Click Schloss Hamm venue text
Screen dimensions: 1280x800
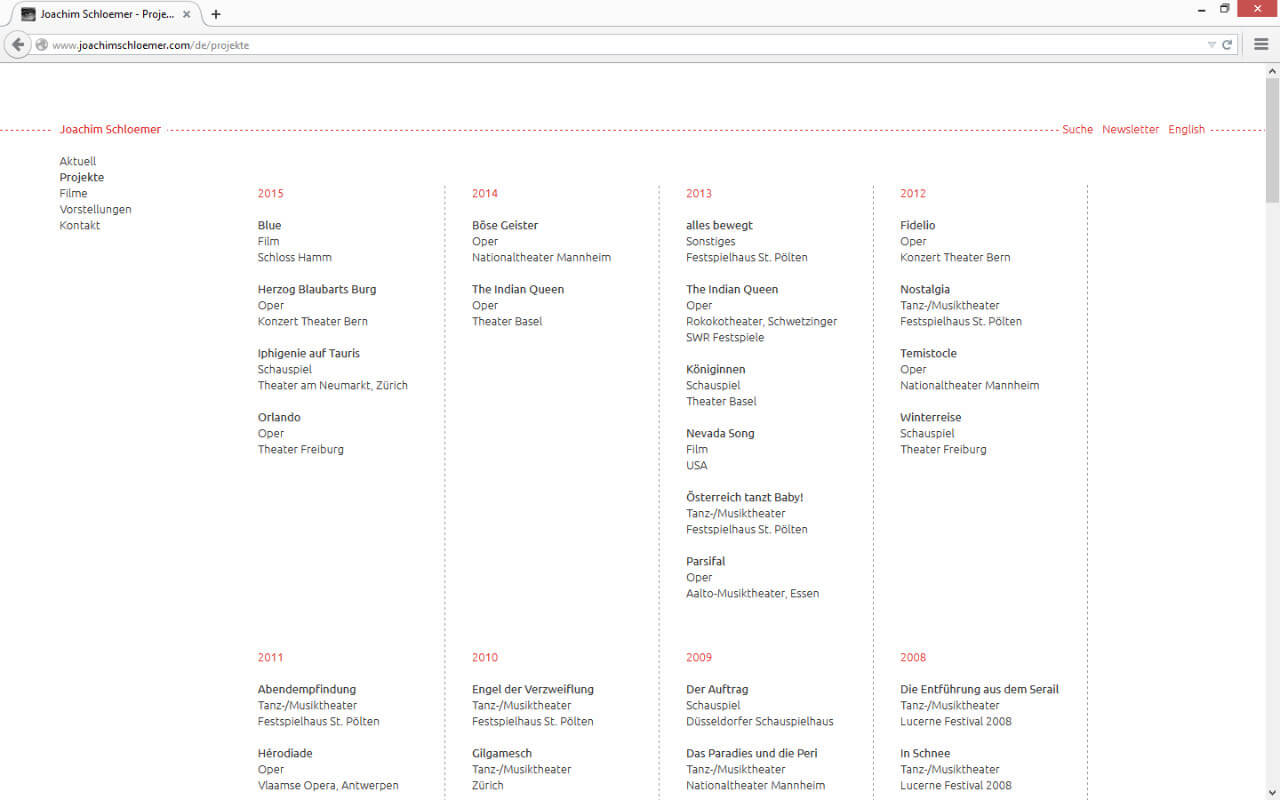294,257
